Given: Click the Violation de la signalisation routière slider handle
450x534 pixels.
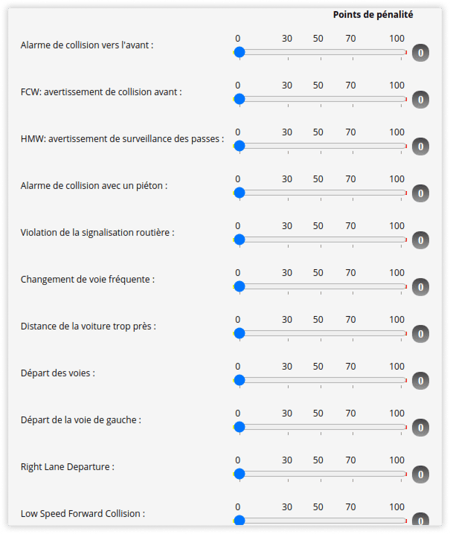Looking at the screenshot, I should point(239,239).
